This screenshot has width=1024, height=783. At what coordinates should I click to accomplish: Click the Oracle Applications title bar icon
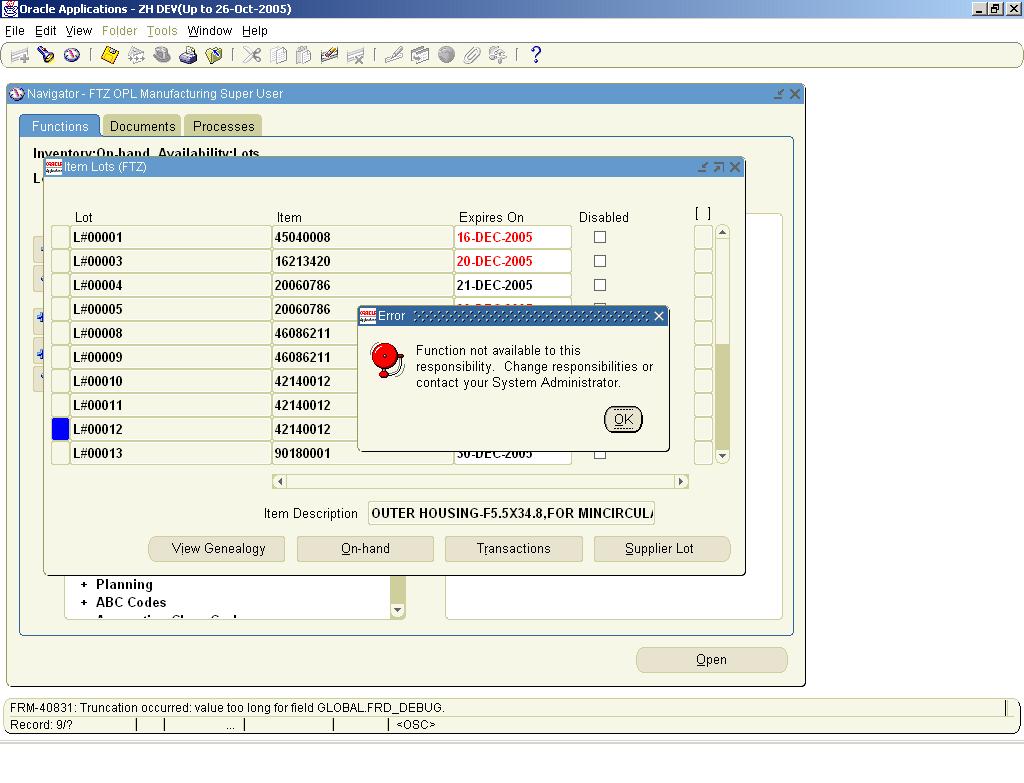(10, 9)
